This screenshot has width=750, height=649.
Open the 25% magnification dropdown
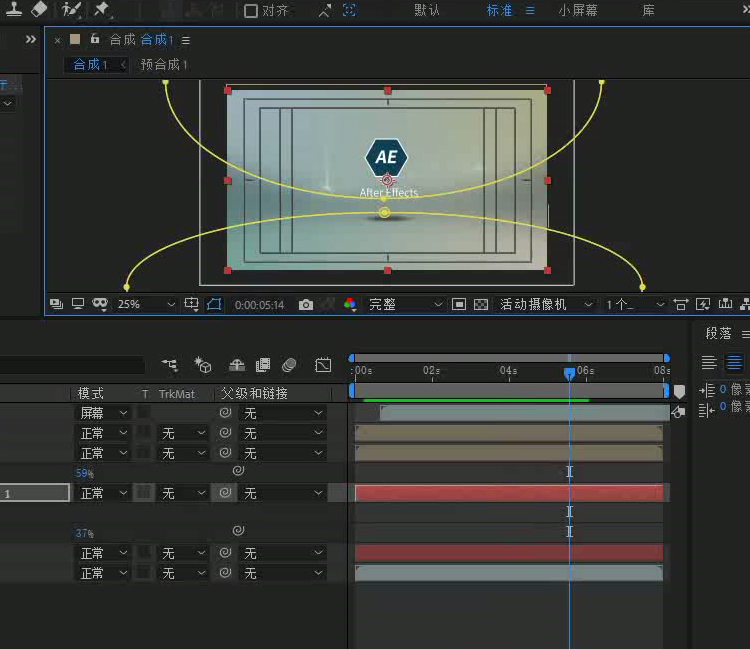pyautogui.click(x=146, y=304)
